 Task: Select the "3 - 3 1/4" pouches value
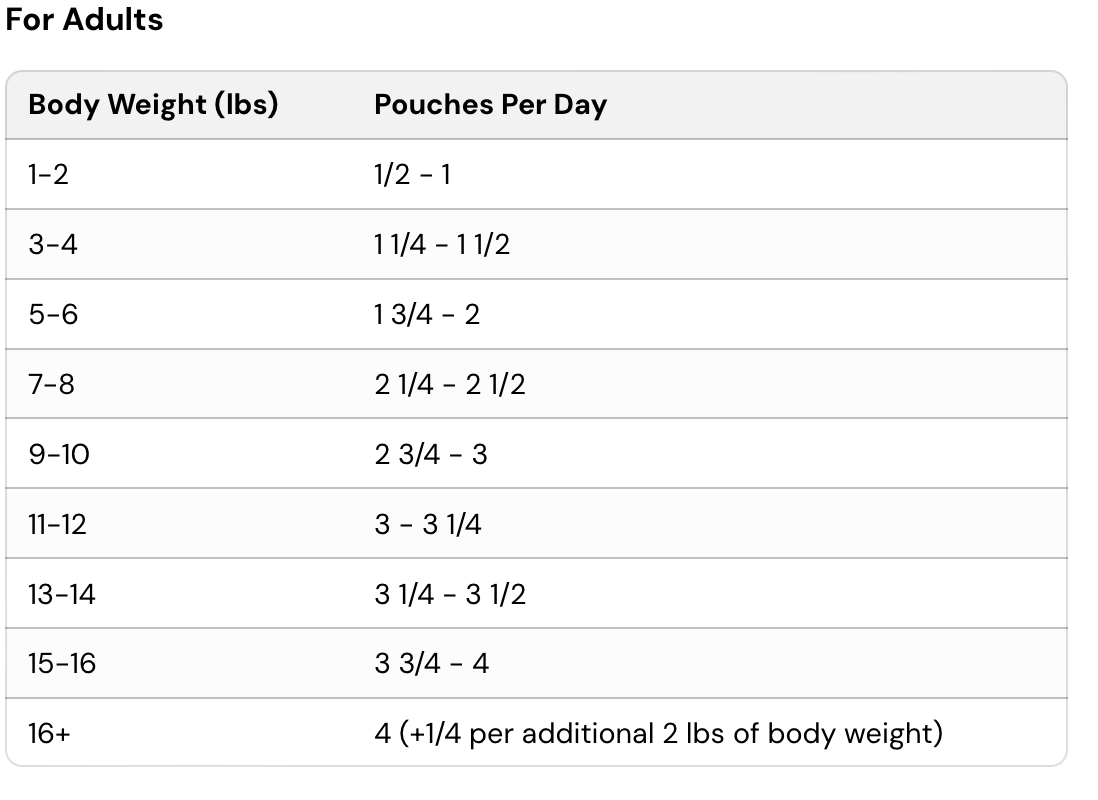click(x=428, y=524)
